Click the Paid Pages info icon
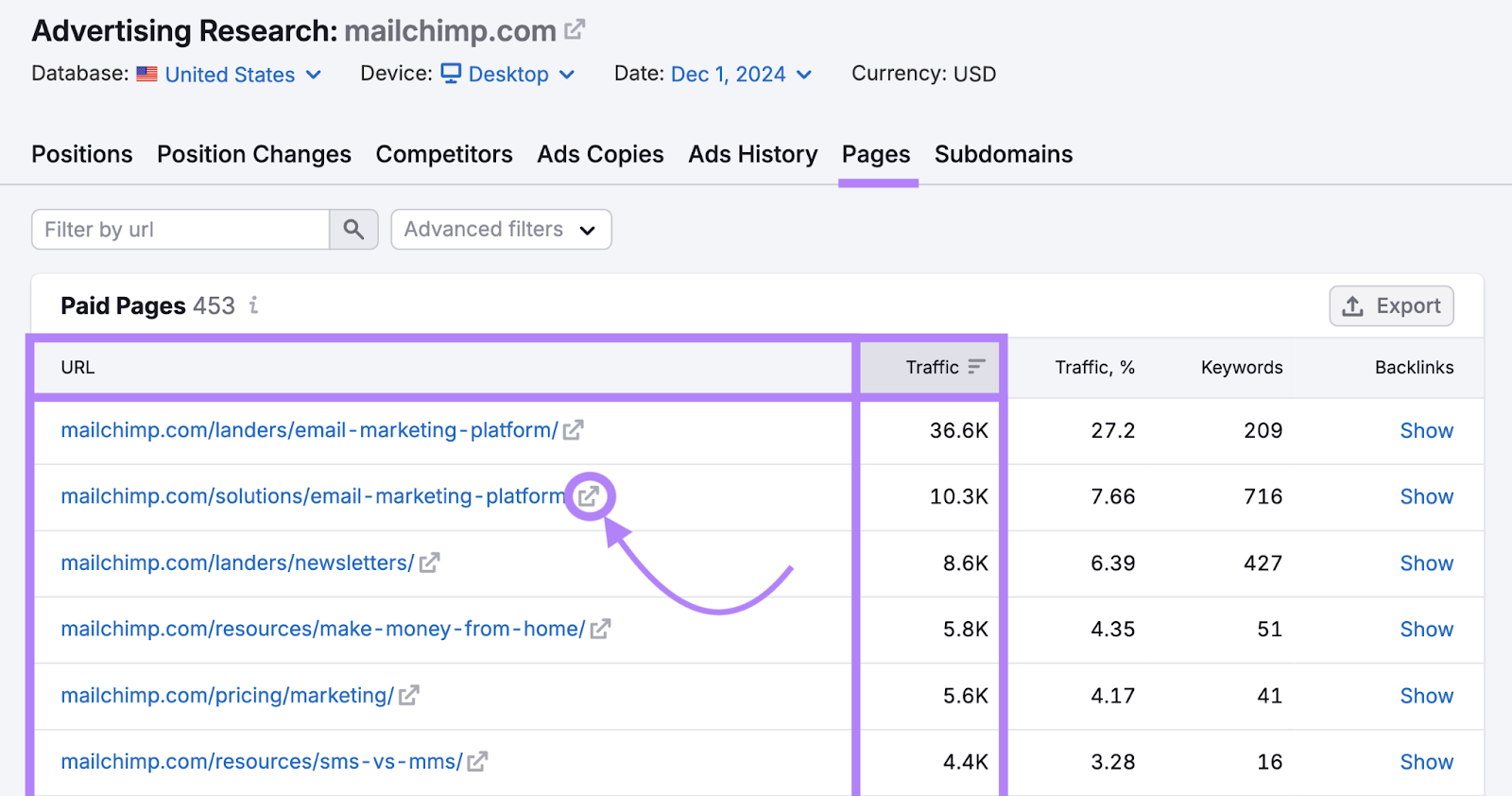 coord(253,305)
